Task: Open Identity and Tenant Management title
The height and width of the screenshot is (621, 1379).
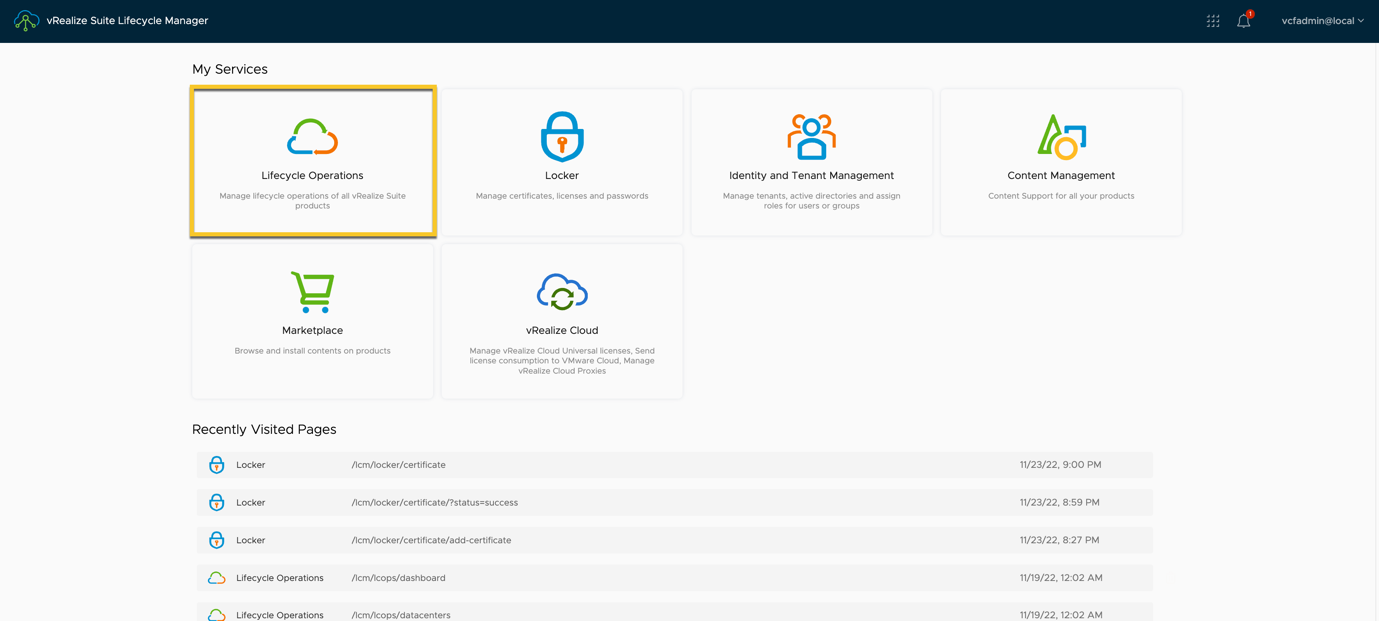Action: (x=811, y=176)
